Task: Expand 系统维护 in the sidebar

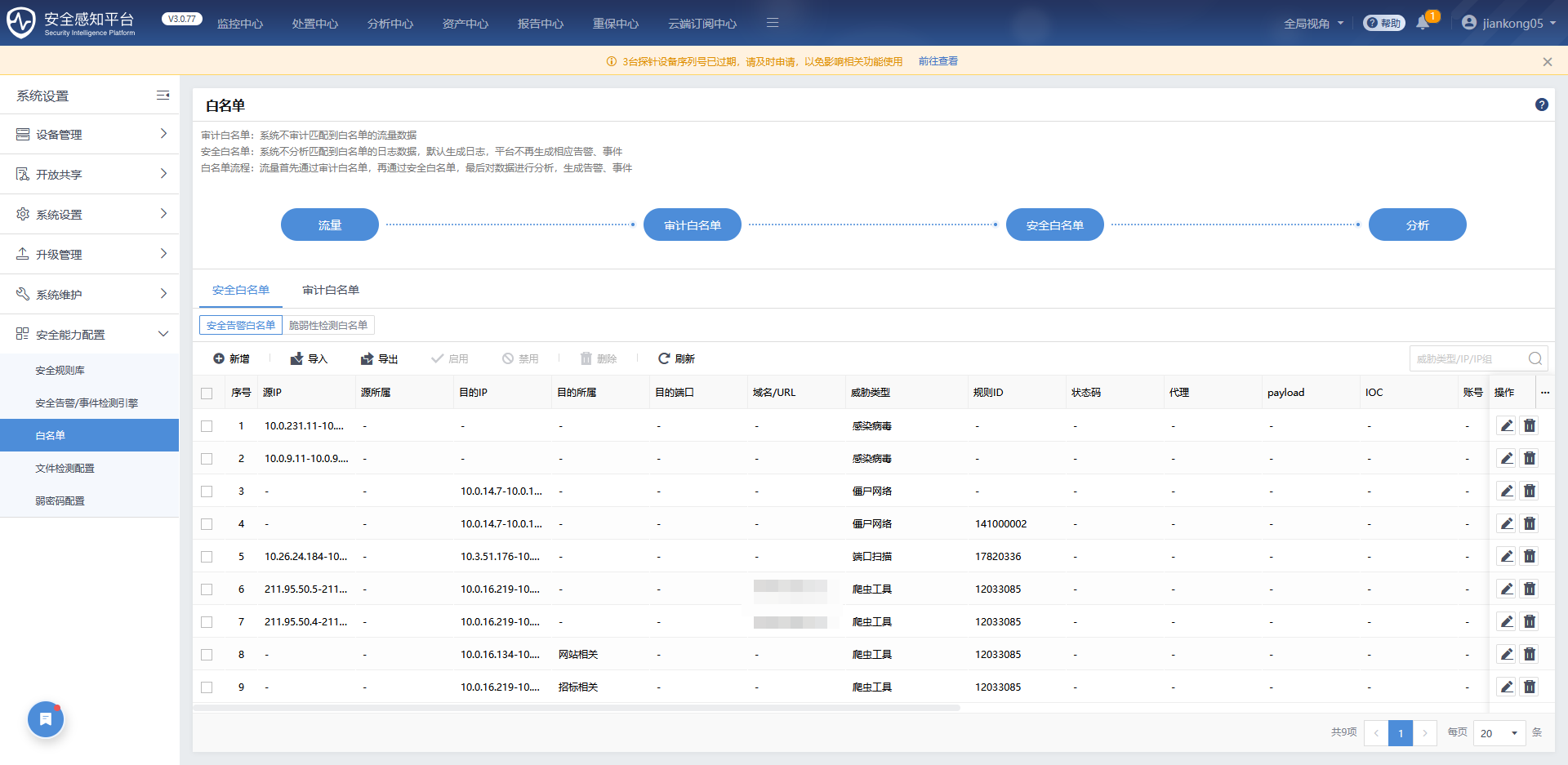Action: 89,294
